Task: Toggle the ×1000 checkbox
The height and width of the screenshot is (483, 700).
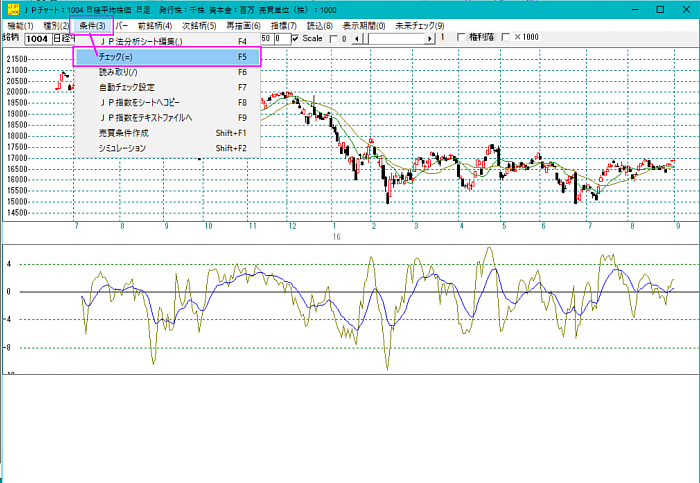Action: point(506,39)
